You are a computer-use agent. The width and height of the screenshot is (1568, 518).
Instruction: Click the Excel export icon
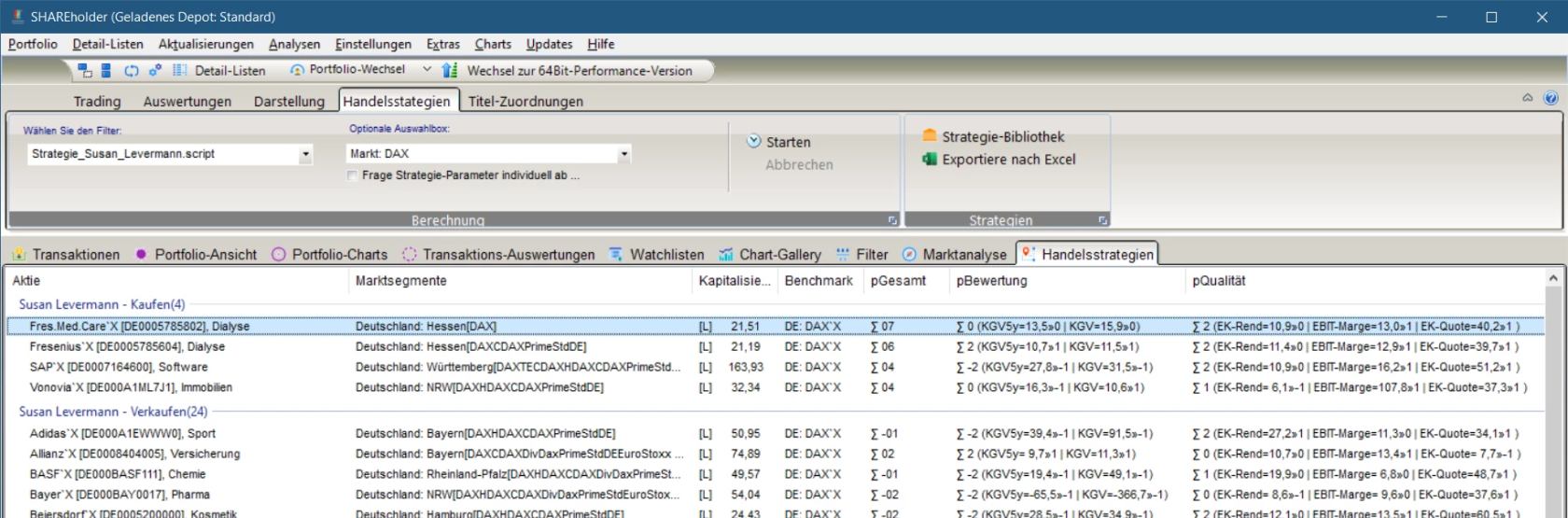point(930,160)
